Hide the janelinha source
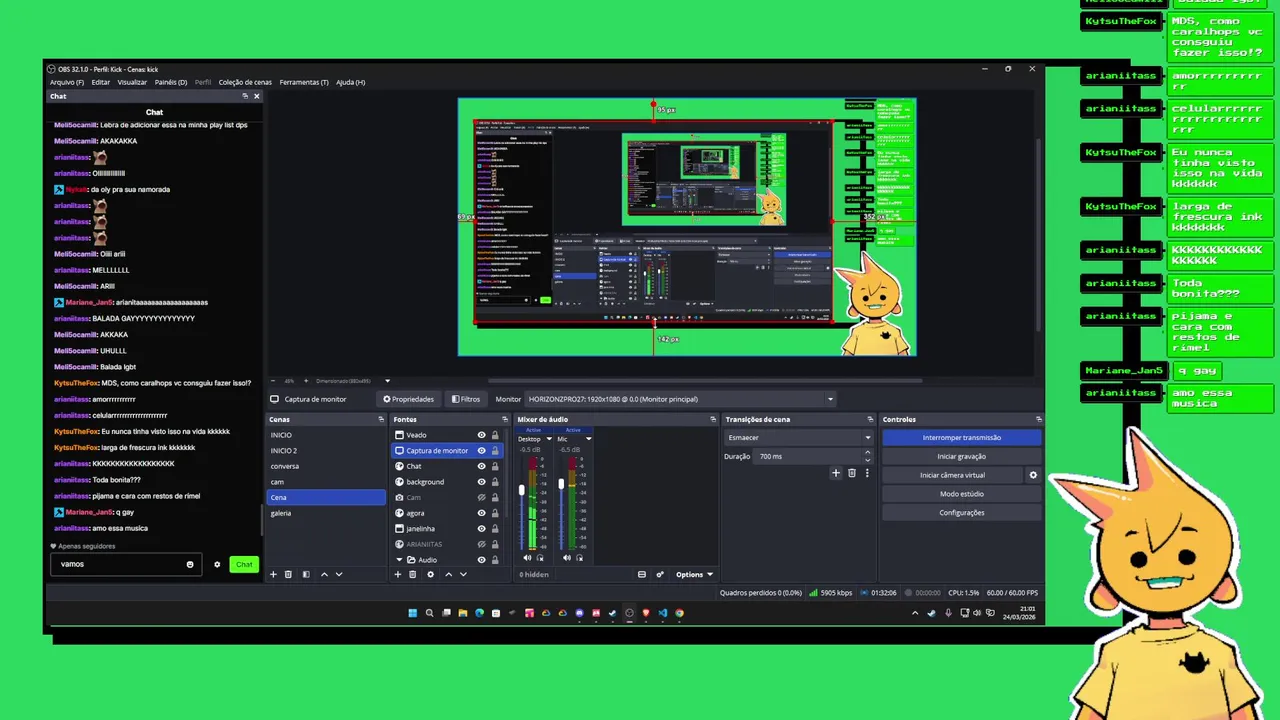The height and width of the screenshot is (720, 1280). [481, 528]
